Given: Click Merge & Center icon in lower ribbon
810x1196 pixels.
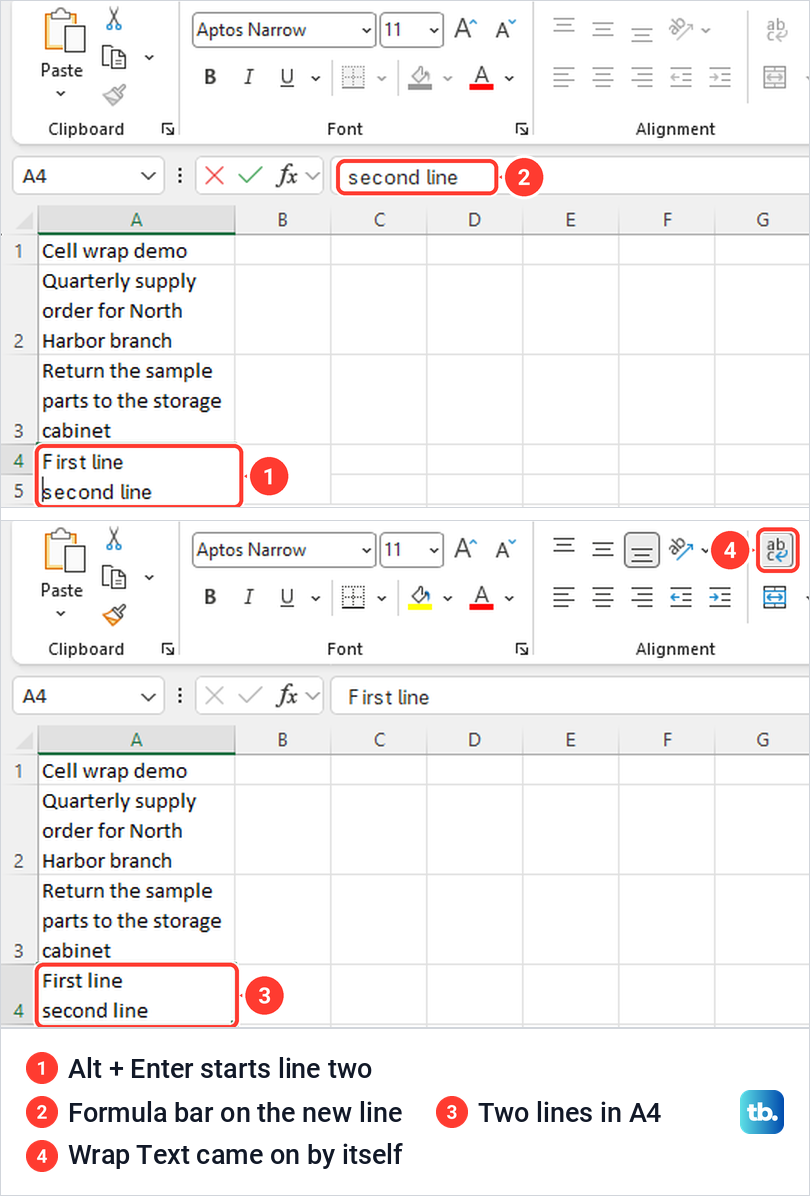Looking at the screenshot, I should pyautogui.click(x=775, y=597).
